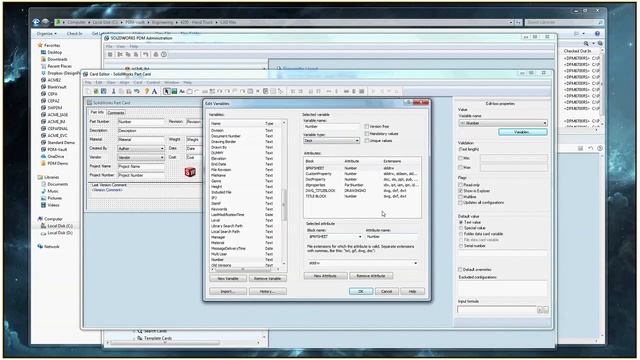Viewport: 640px width, 360px height.
Task: Open the Control menu in Card Editor
Action: [153, 82]
